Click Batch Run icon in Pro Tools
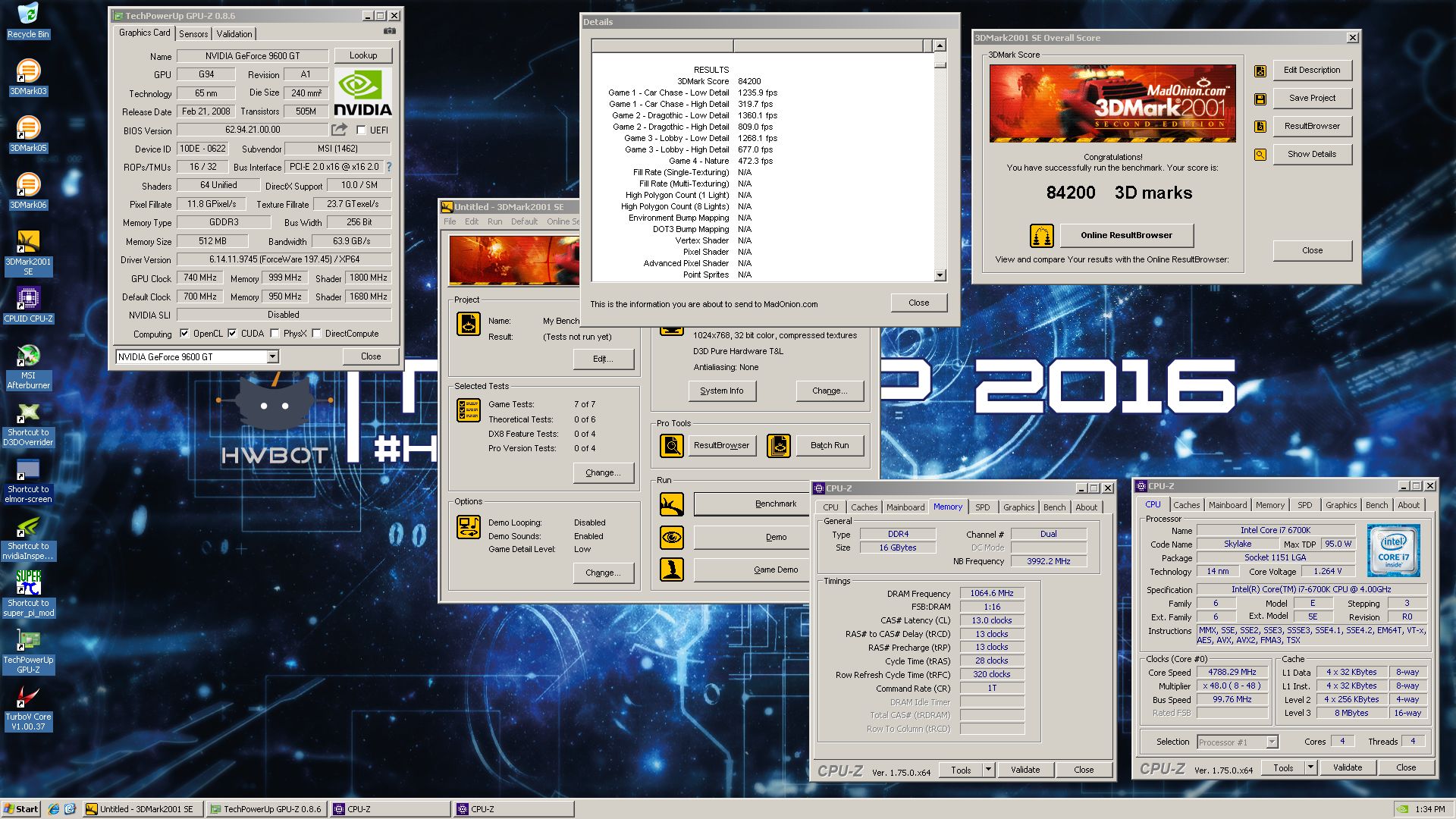 778,446
